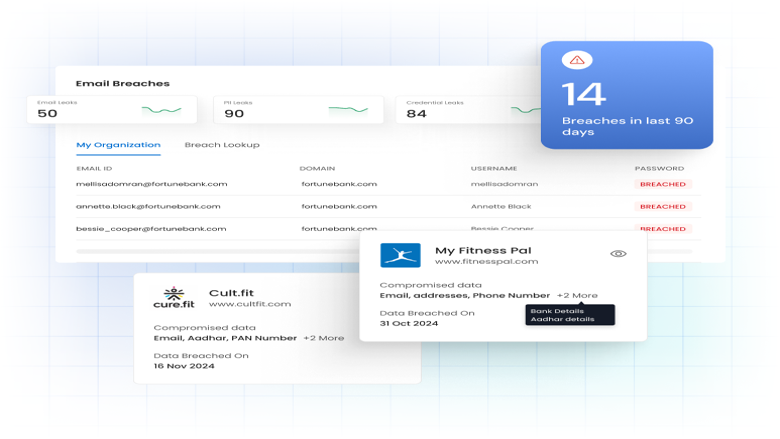Click 'Aadhar details' in the tooltip

coord(563,319)
